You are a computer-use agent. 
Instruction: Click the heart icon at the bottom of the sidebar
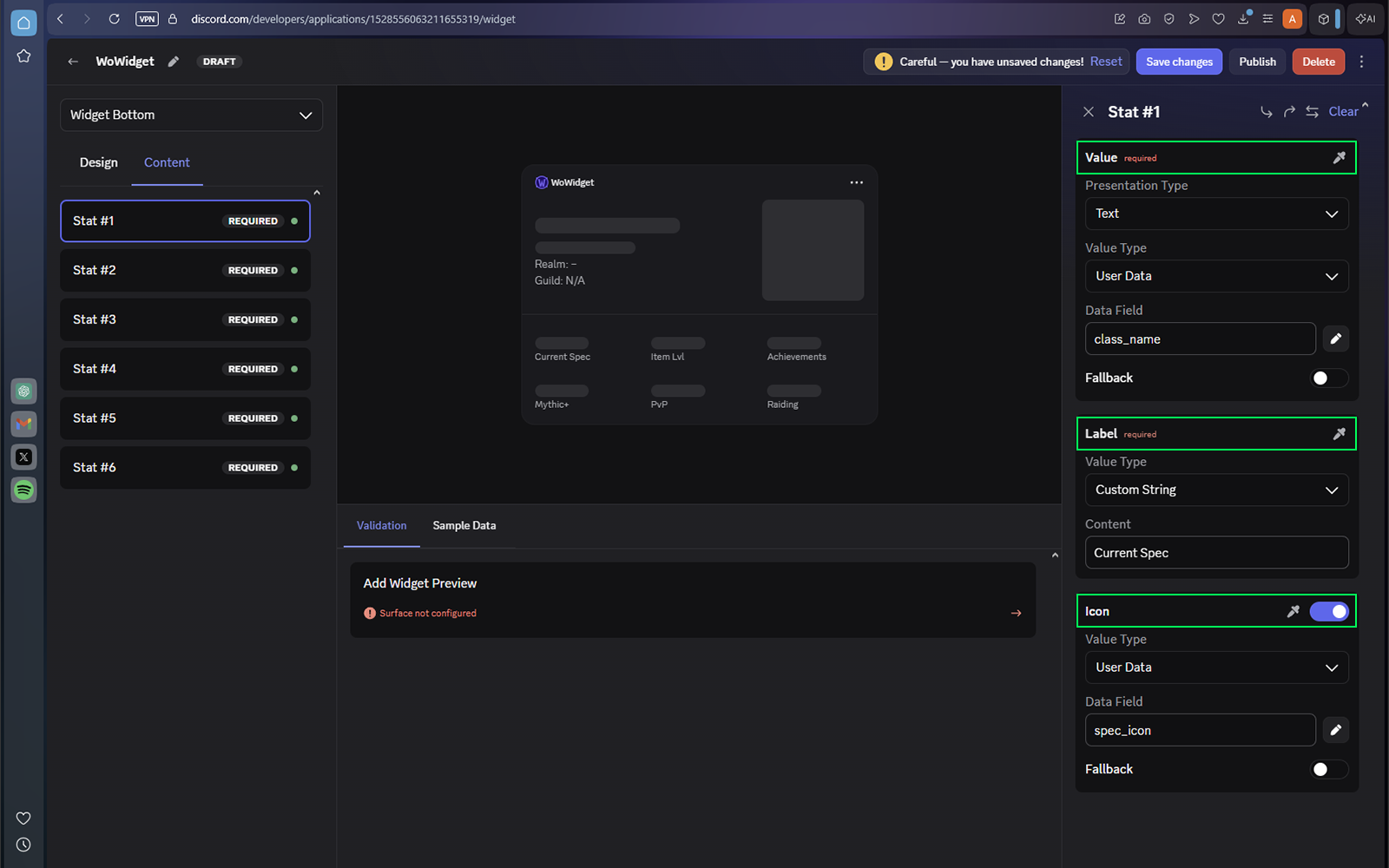tap(23, 819)
